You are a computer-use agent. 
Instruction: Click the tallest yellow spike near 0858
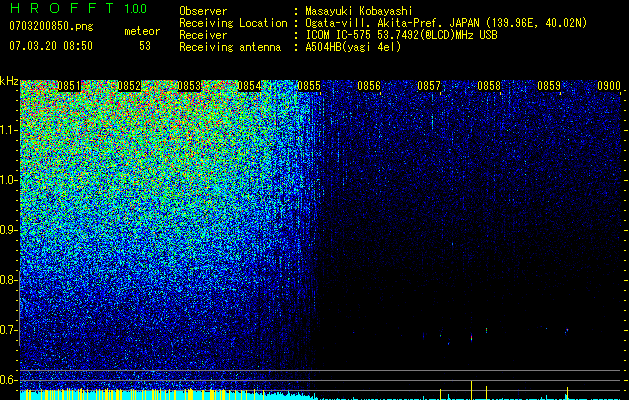(x=471, y=390)
